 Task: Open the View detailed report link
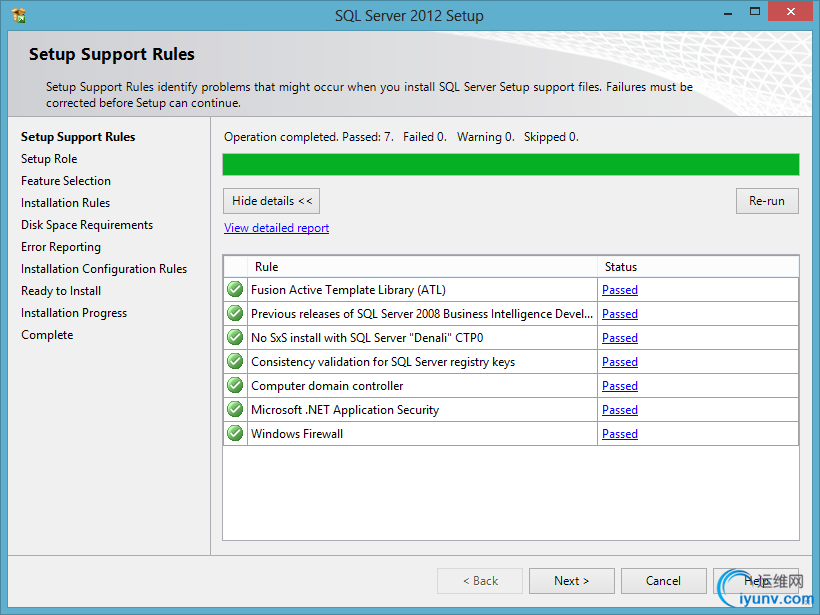click(x=276, y=228)
